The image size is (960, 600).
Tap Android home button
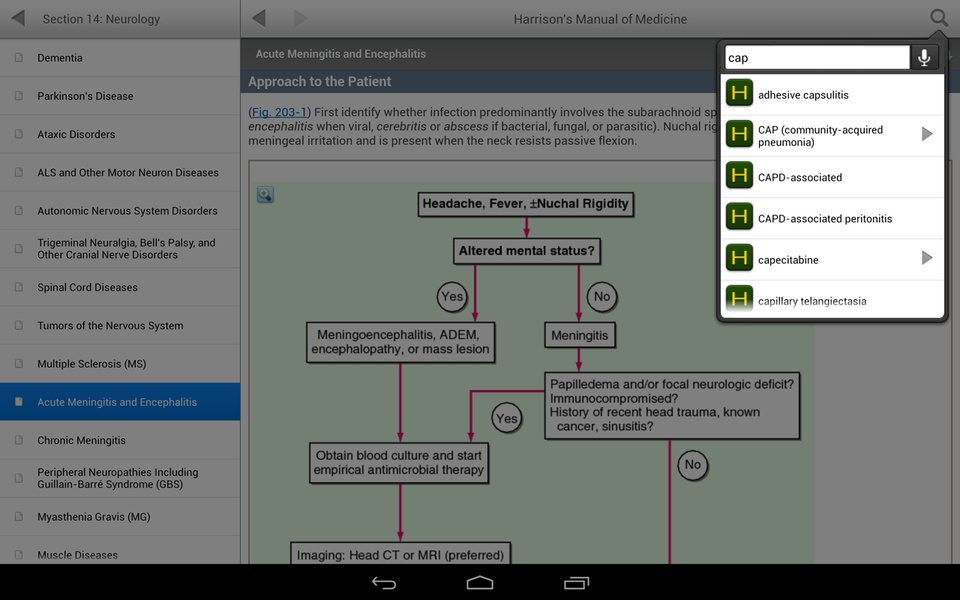click(480, 583)
